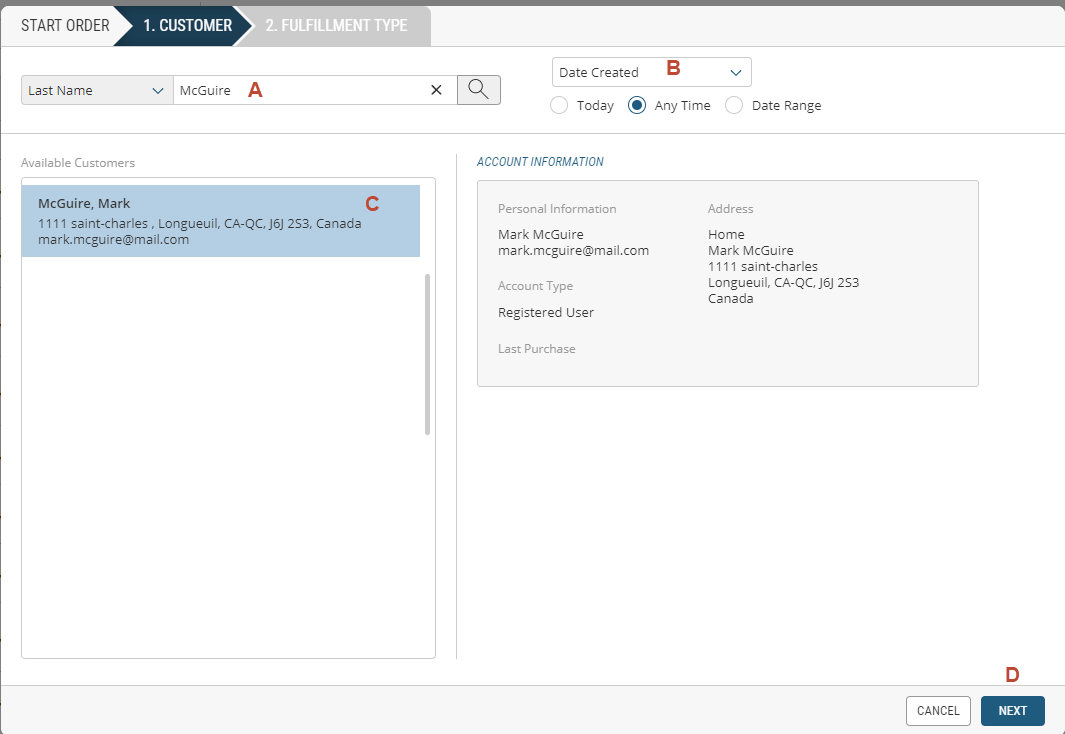
Task: Select McGuire, Mark in Available Customers
Action: 221,221
